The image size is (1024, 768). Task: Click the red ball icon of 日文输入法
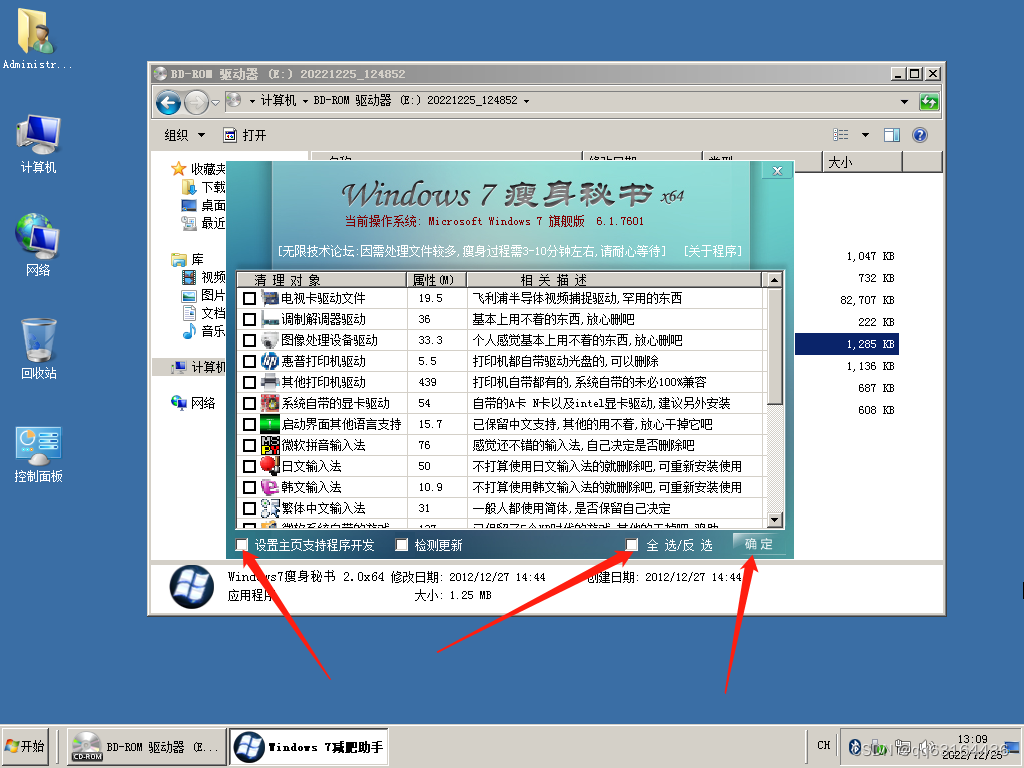(270, 466)
